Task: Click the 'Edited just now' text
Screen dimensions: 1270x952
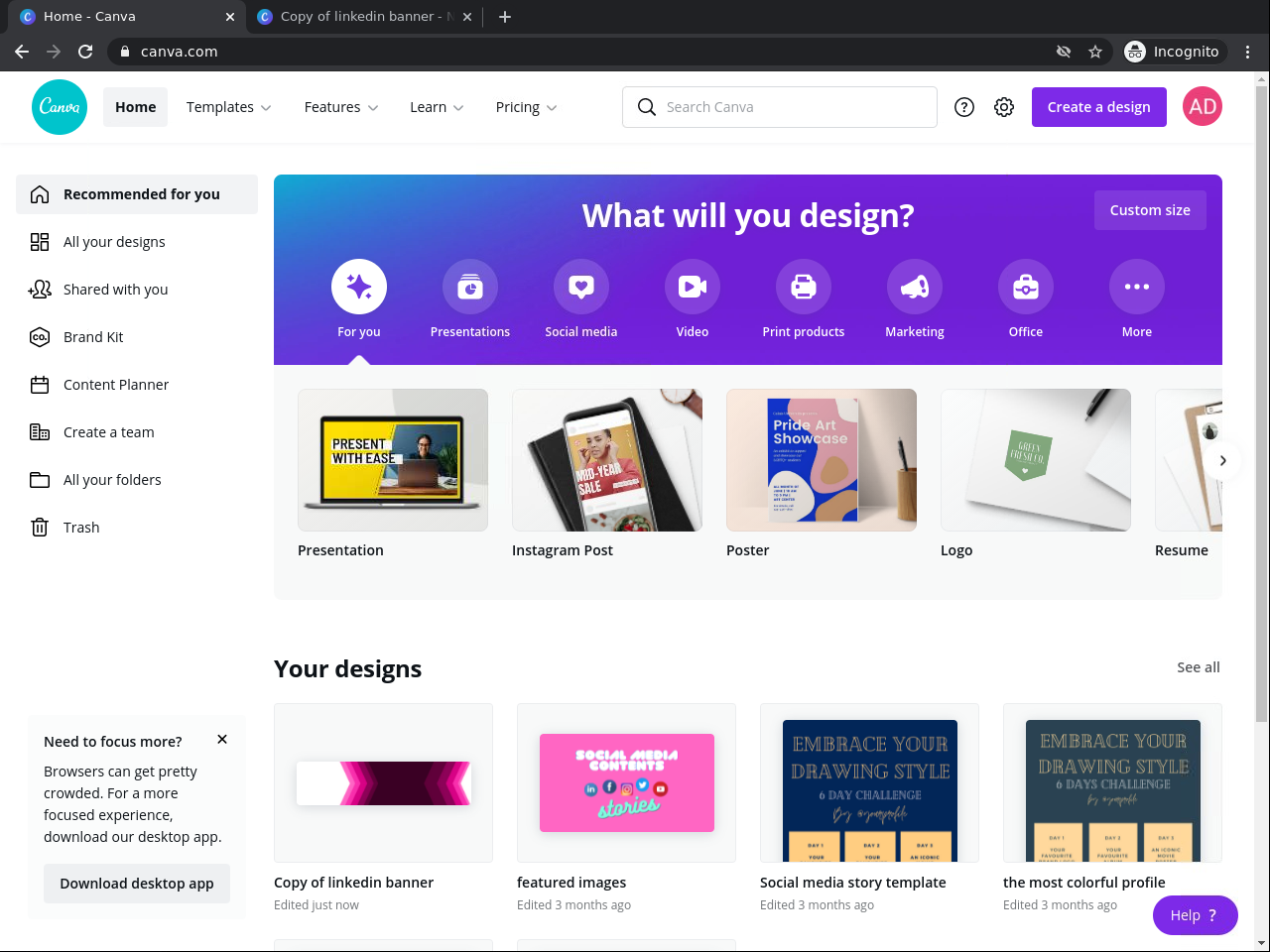Action: 317,905
